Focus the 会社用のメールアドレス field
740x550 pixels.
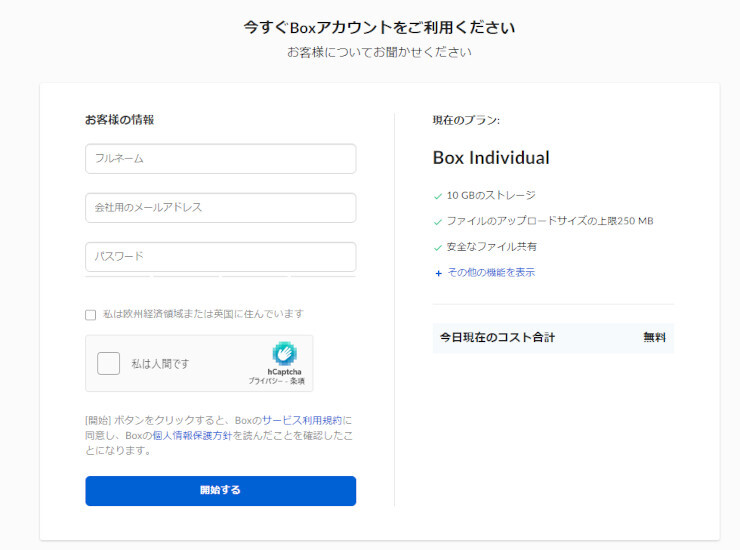(x=220, y=207)
